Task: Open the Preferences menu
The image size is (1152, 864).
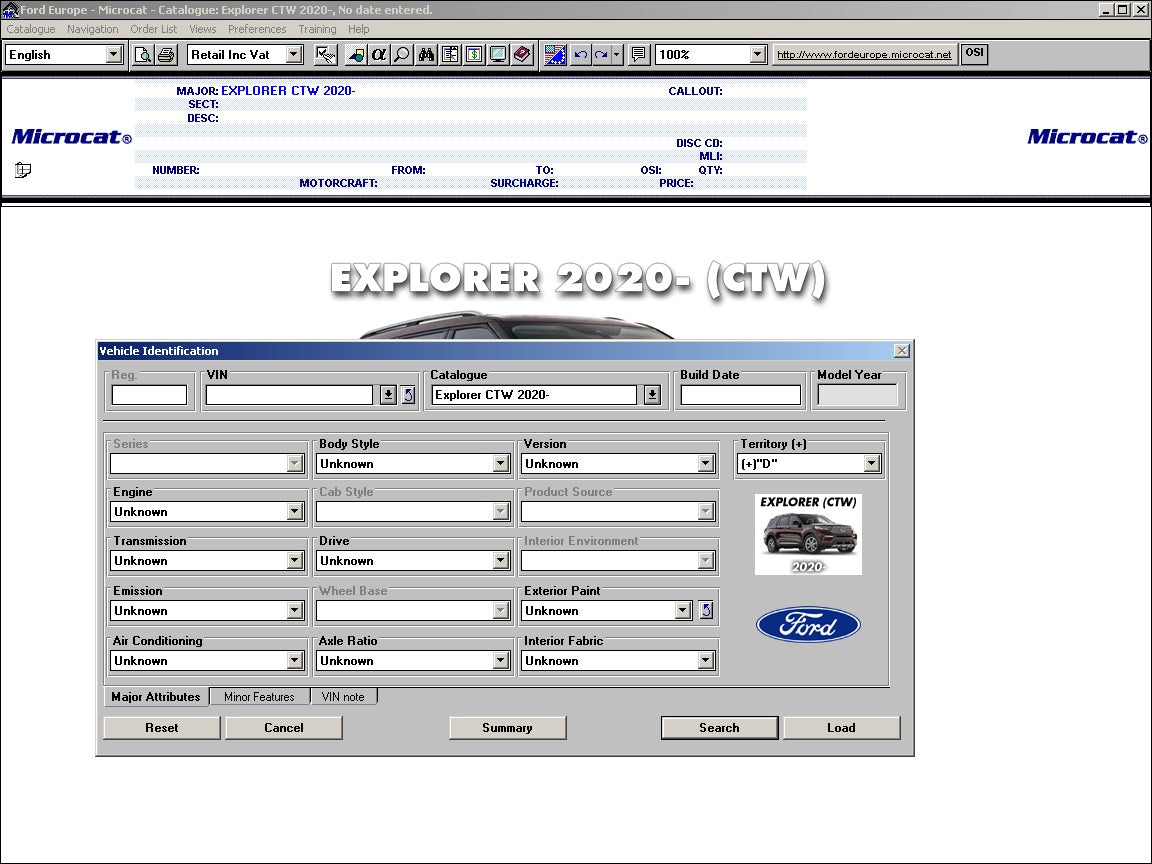Action: 257,29
